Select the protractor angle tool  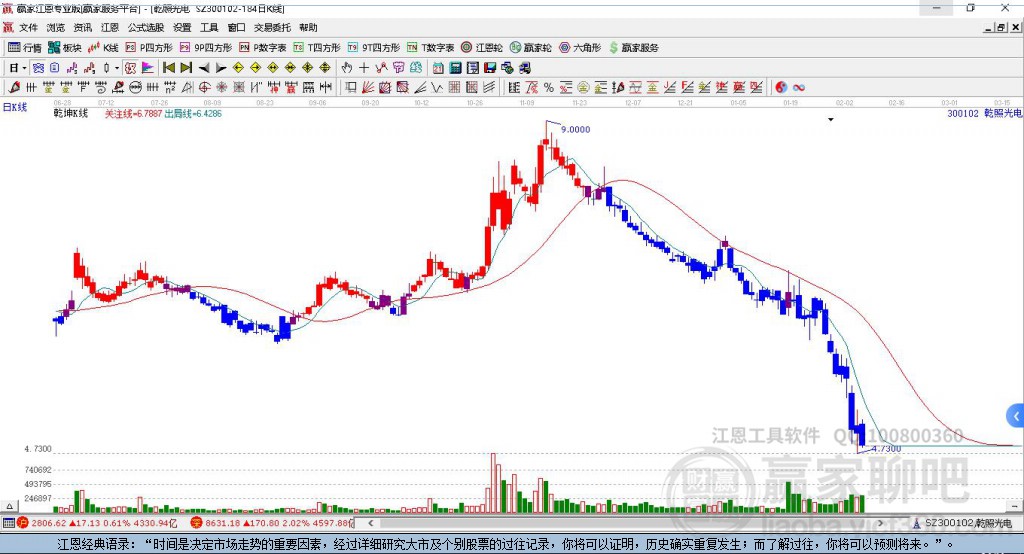(x=186, y=88)
